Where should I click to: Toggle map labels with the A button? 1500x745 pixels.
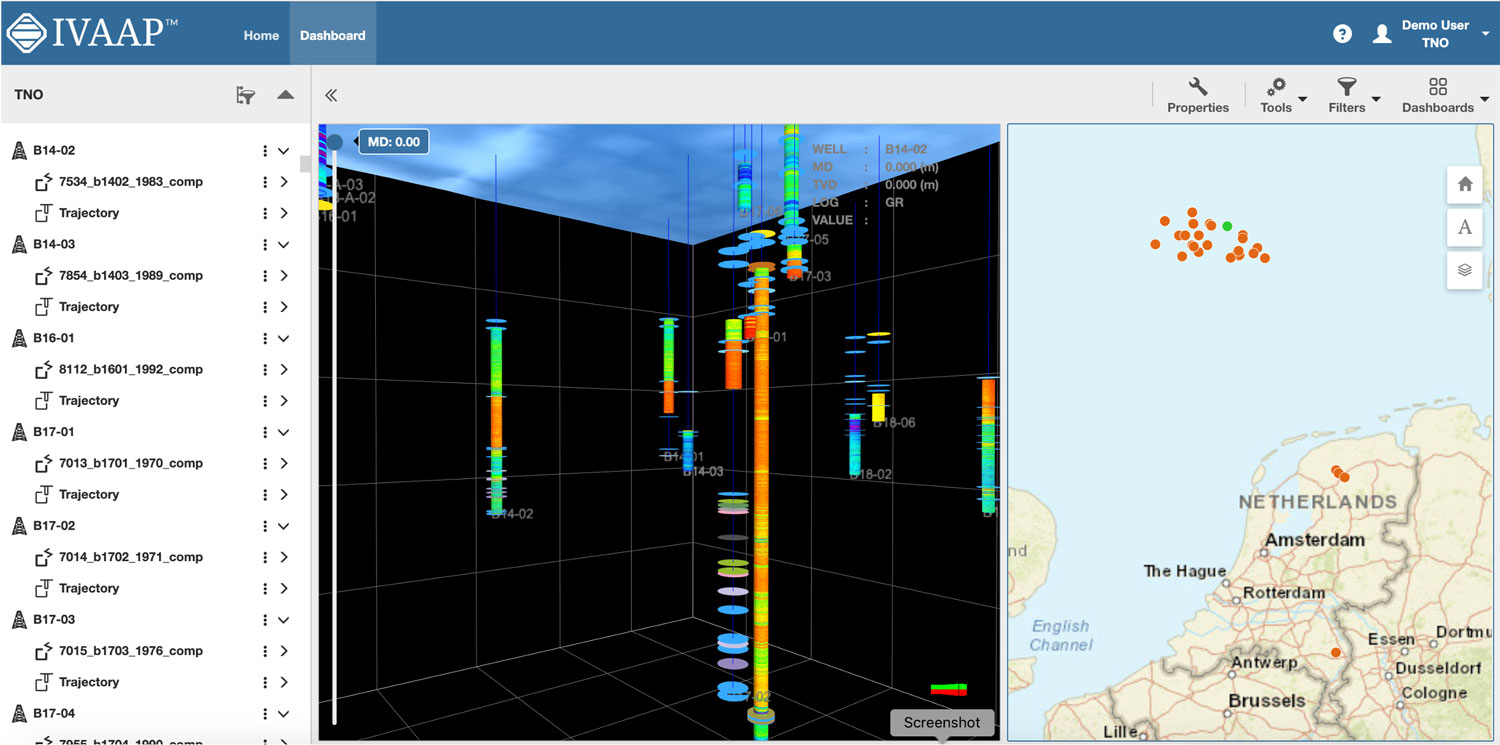(1465, 227)
